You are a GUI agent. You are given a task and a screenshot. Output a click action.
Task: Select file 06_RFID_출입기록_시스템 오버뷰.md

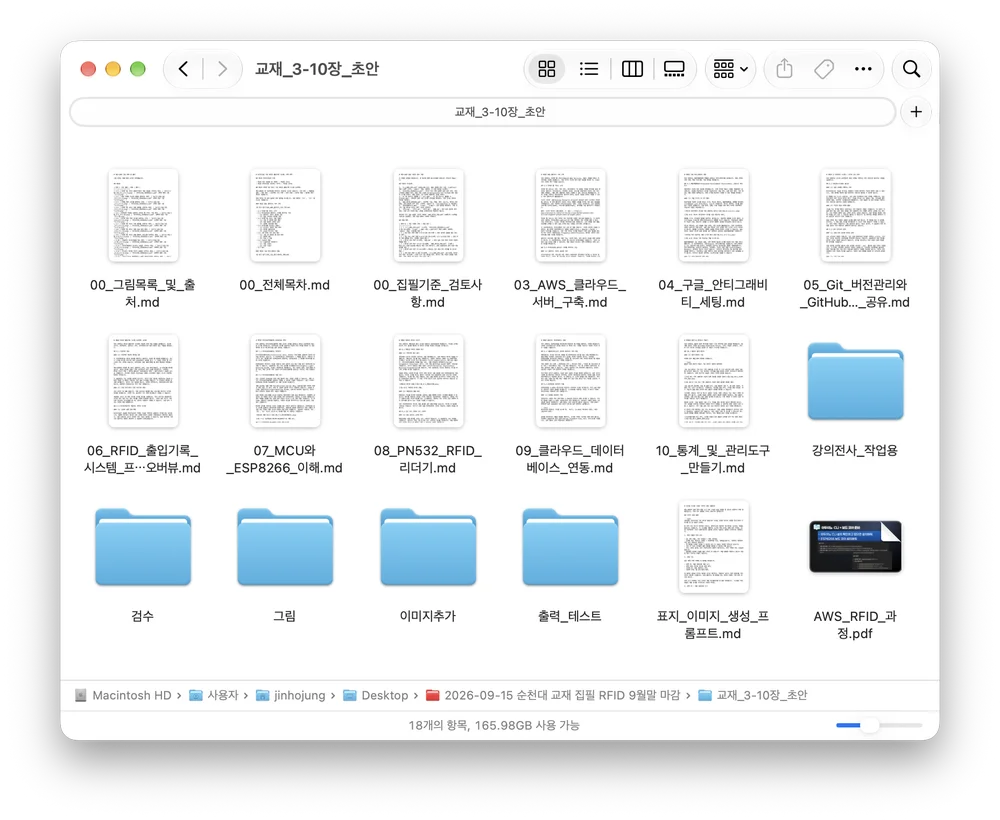tap(143, 405)
